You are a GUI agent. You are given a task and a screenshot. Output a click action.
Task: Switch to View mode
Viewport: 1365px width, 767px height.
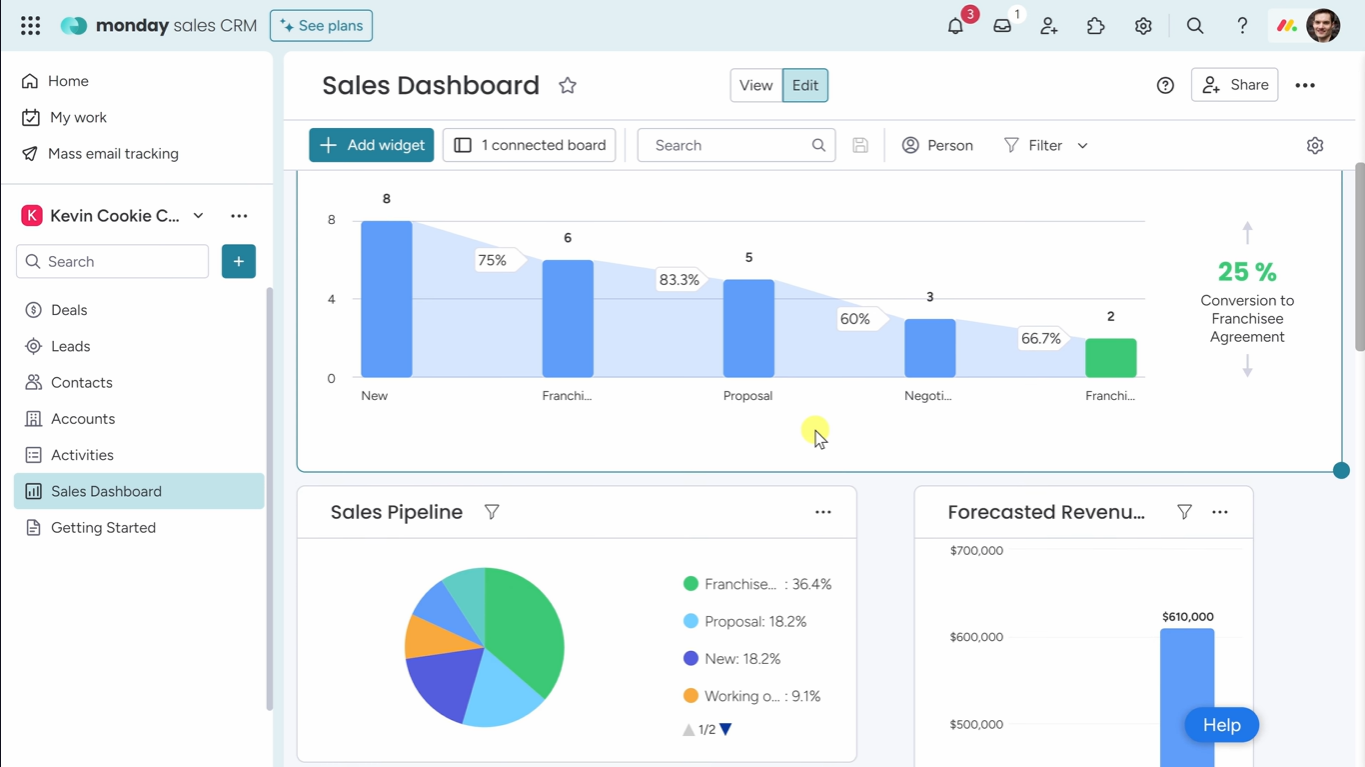tap(755, 85)
